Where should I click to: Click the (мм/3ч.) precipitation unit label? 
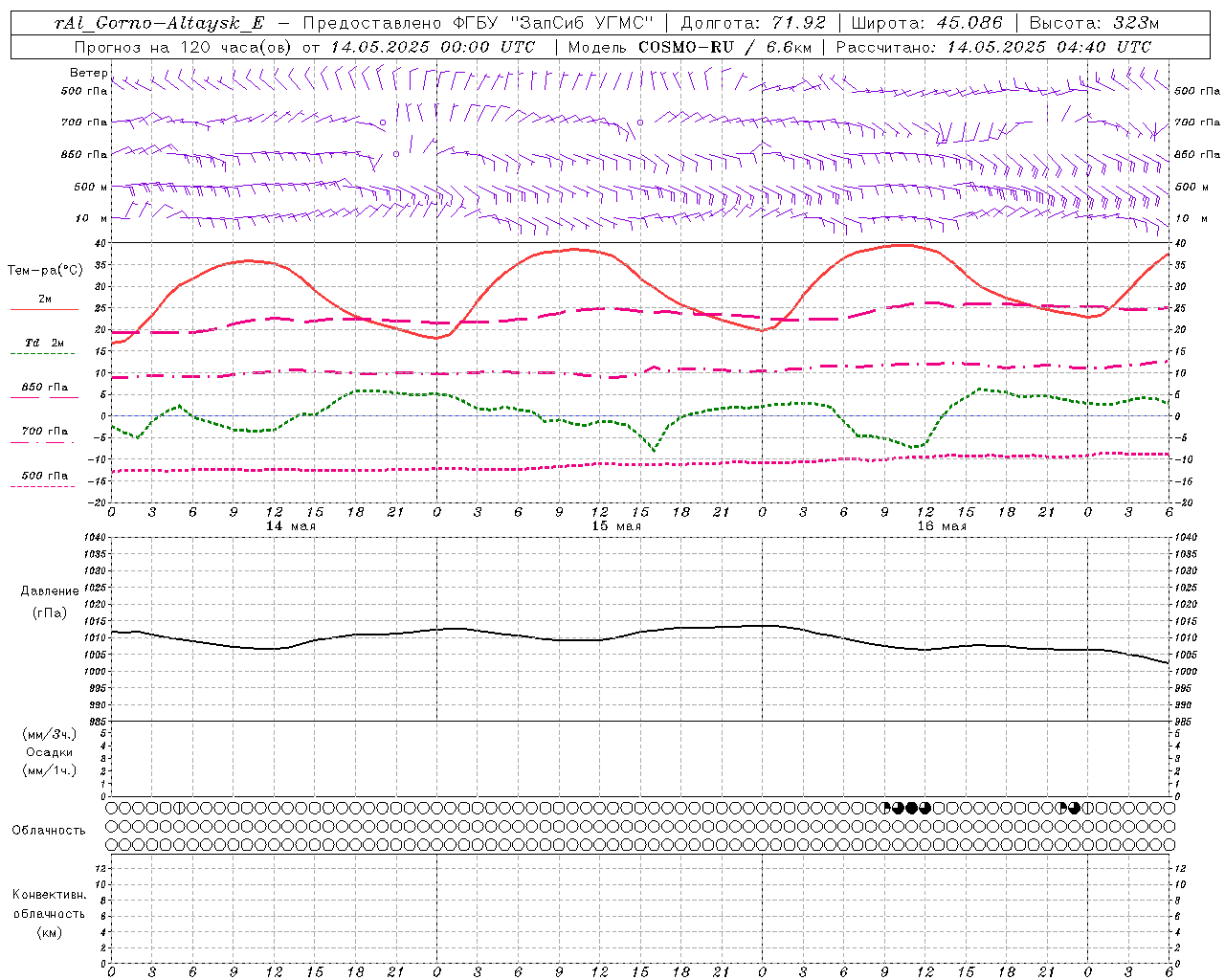[x=50, y=734]
